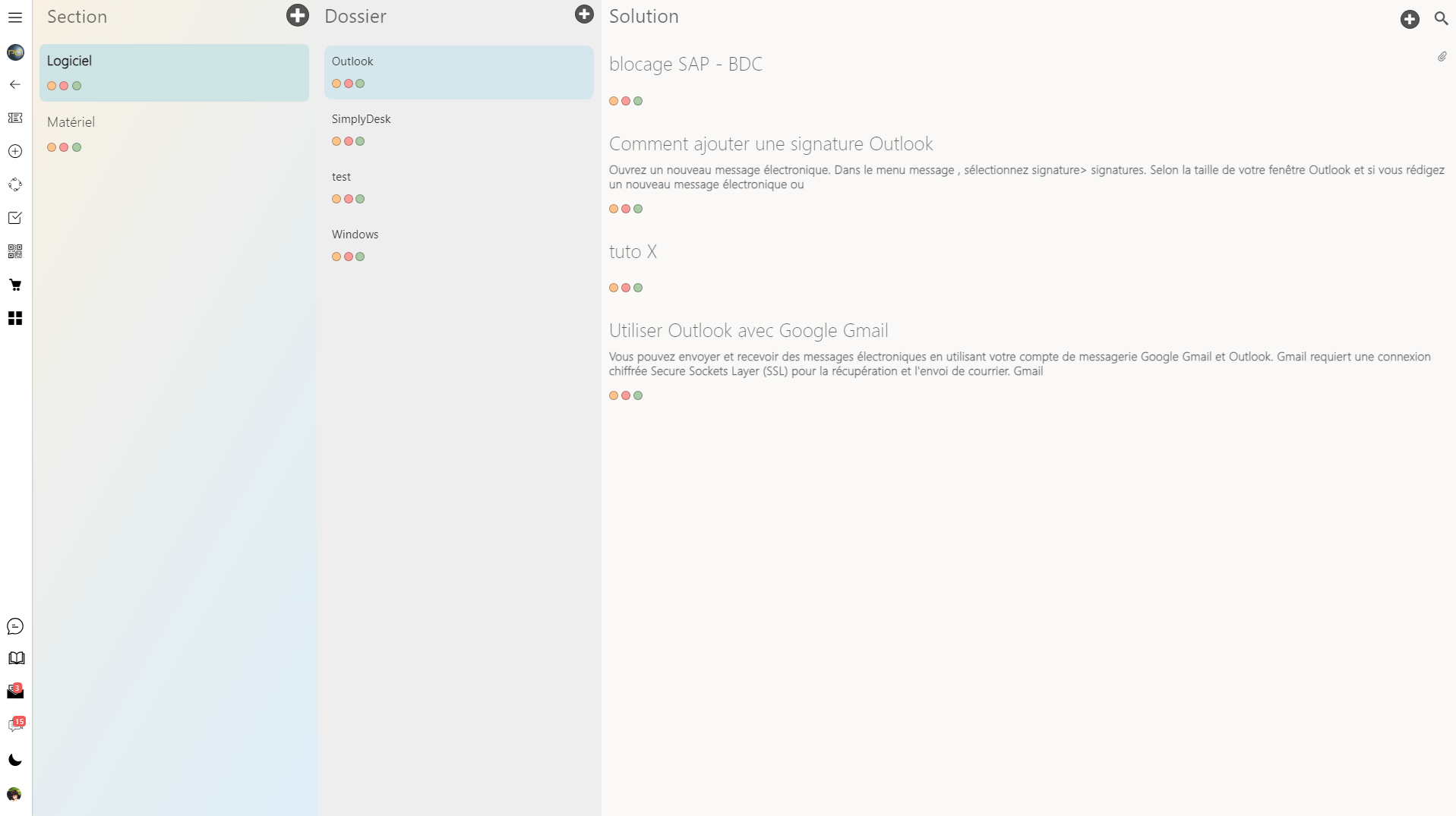The height and width of the screenshot is (816, 1456).
Task: Open the SimplyDesk dossier
Action: [x=361, y=119]
